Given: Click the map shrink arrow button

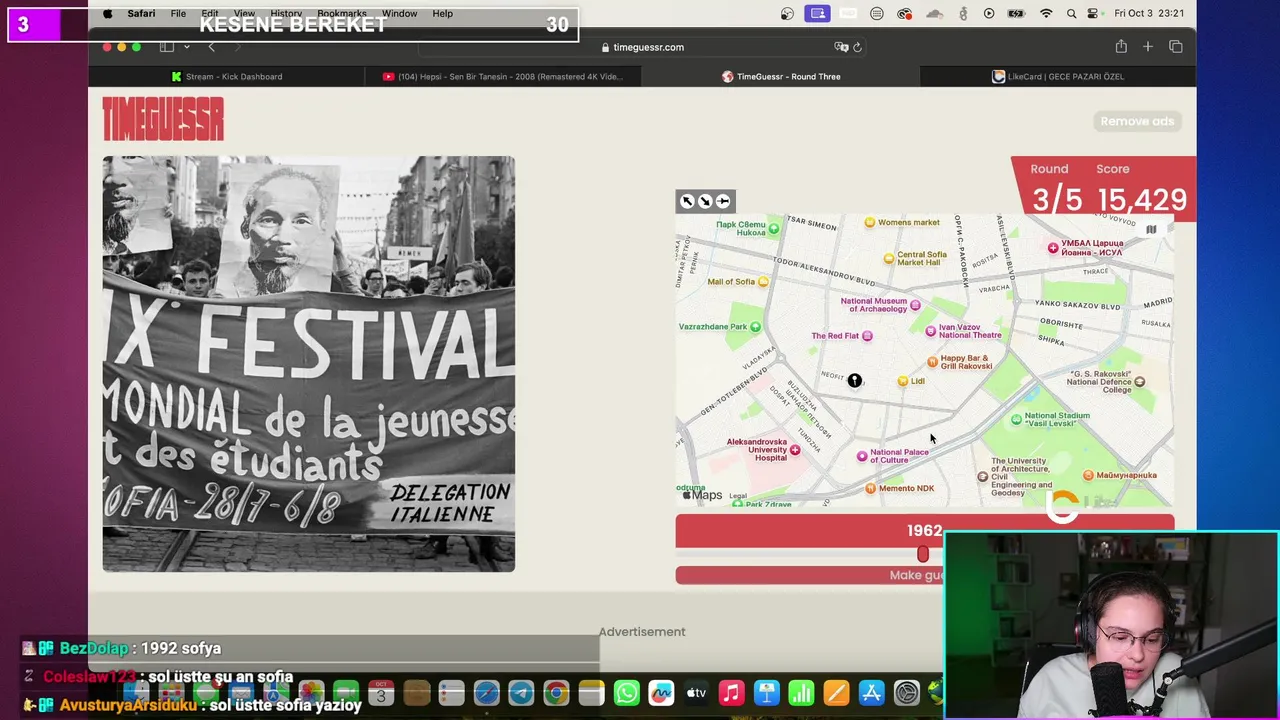Looking at the screenshot, I should click(x=687, y=201).
